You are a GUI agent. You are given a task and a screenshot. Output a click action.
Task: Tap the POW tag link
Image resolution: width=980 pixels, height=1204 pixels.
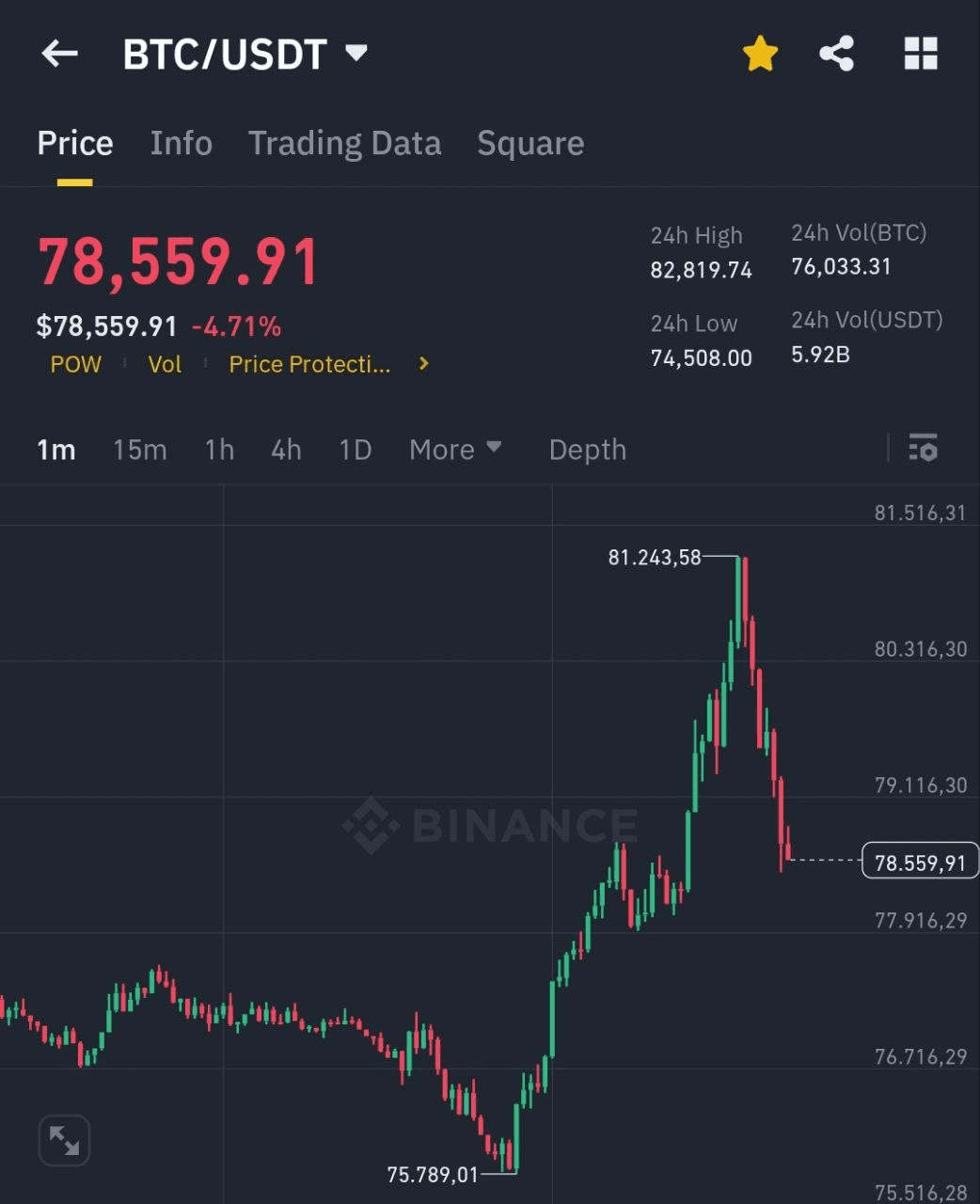[75, 364]
